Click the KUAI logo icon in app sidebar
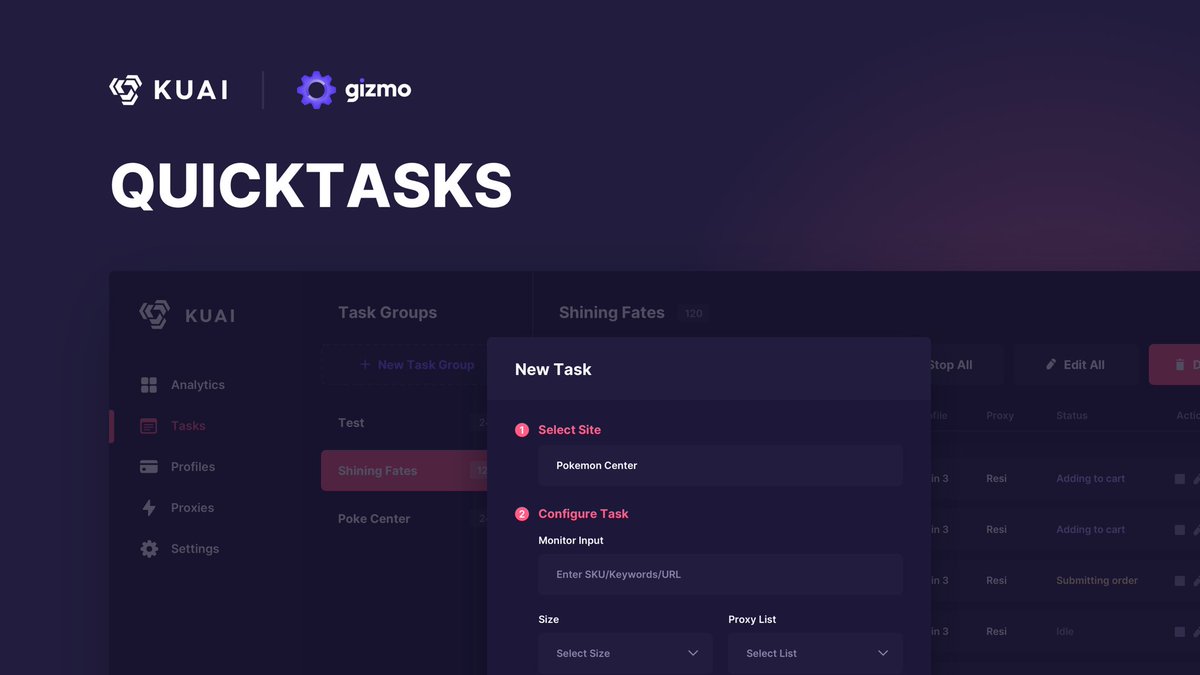1200x675 pixels. tap(154, 314)
